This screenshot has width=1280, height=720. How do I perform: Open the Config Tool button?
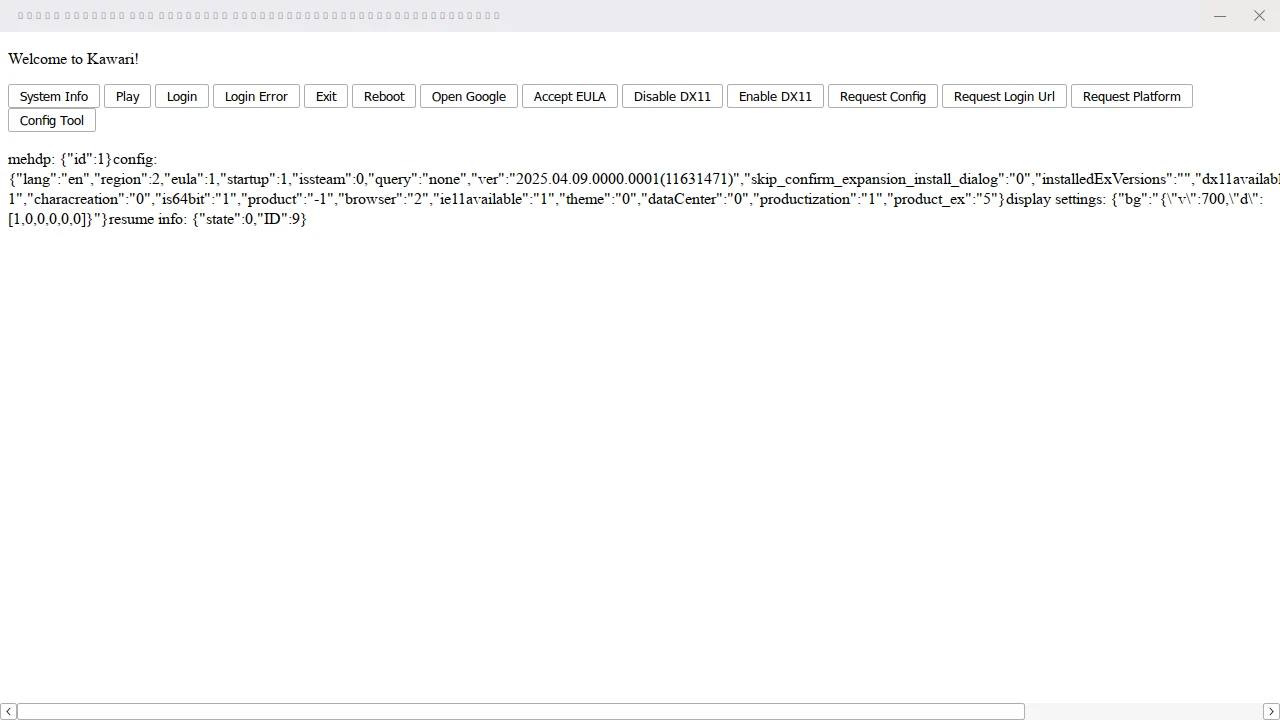(x=52, y=120)
